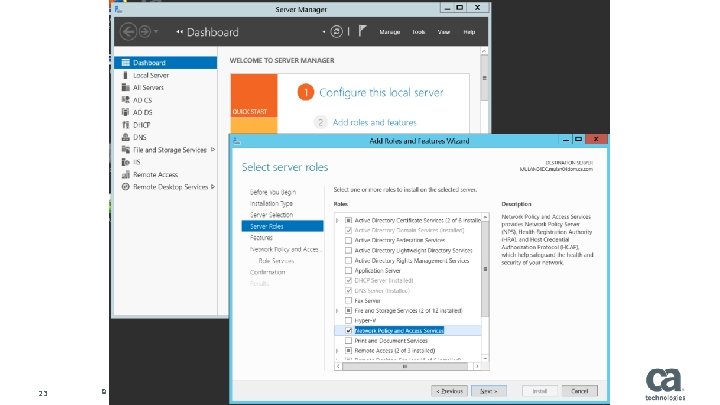This screenshot has height=405, width=720.
Task: Click the Next button
Action: point(489,391)
